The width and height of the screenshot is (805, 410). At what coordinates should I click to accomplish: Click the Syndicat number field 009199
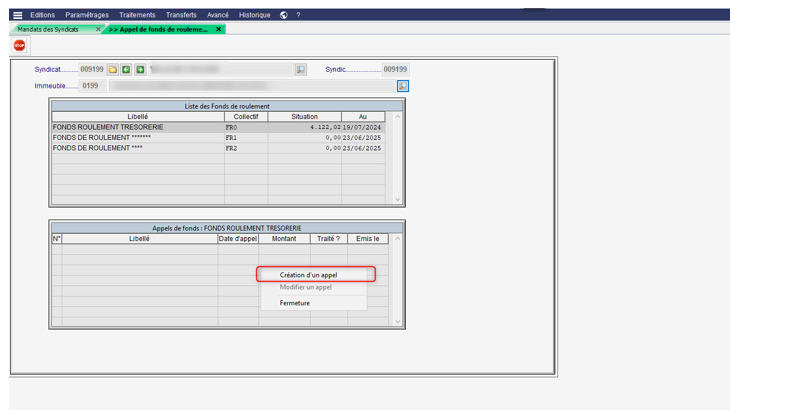click(92, 70)
